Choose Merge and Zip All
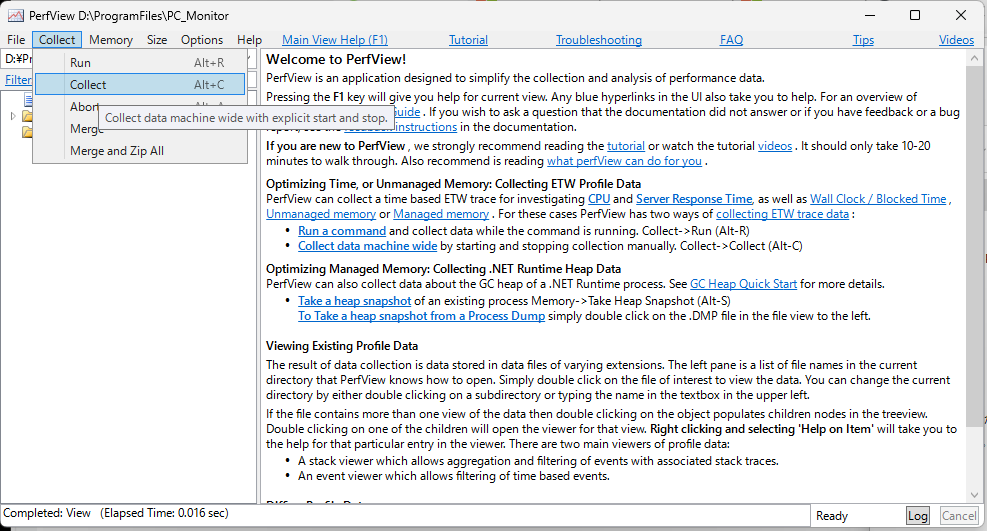This screenshot has height=531, width=987. (x=140, y=151)
